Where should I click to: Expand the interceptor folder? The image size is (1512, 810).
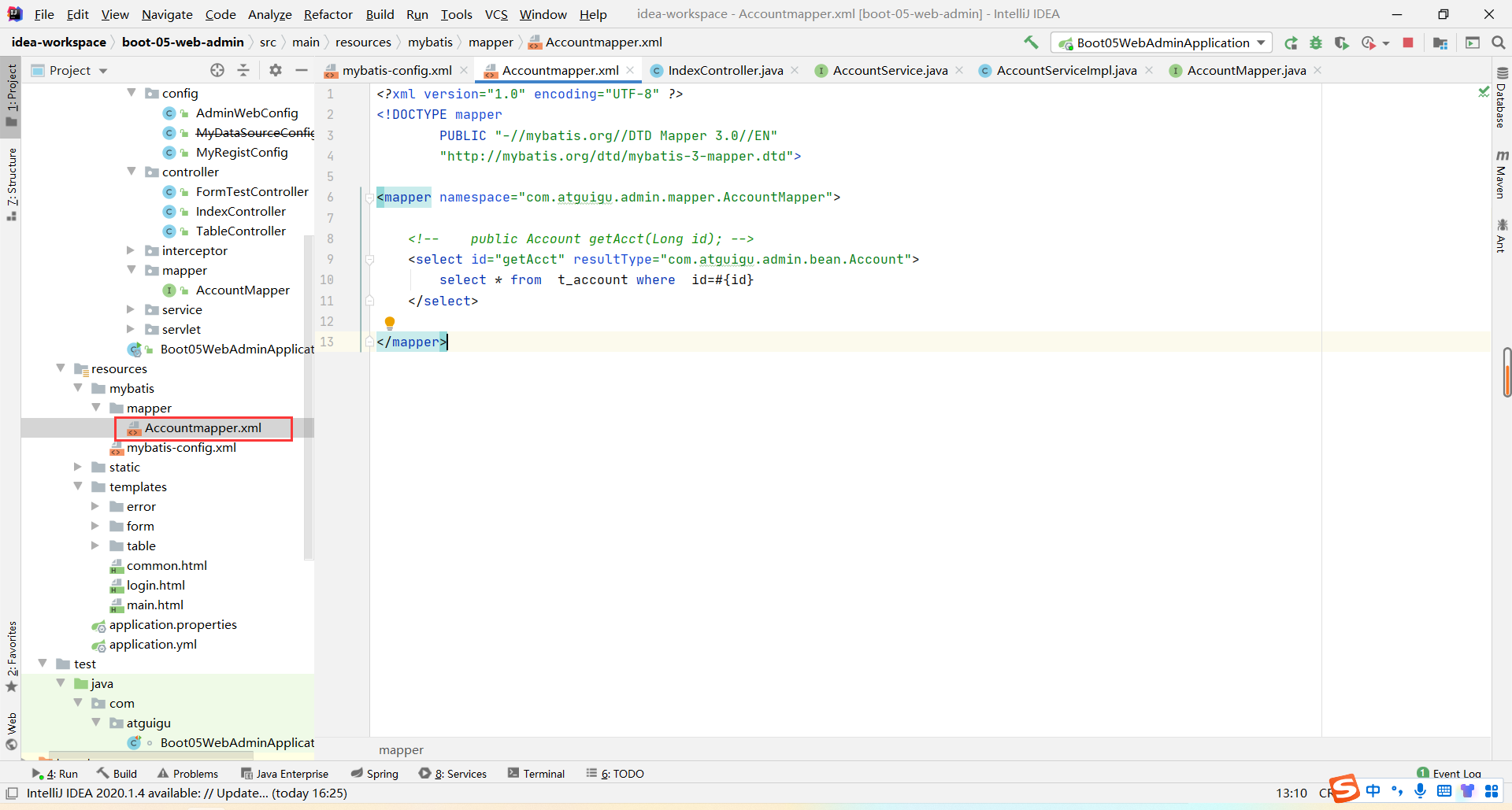tap(131, 250)
